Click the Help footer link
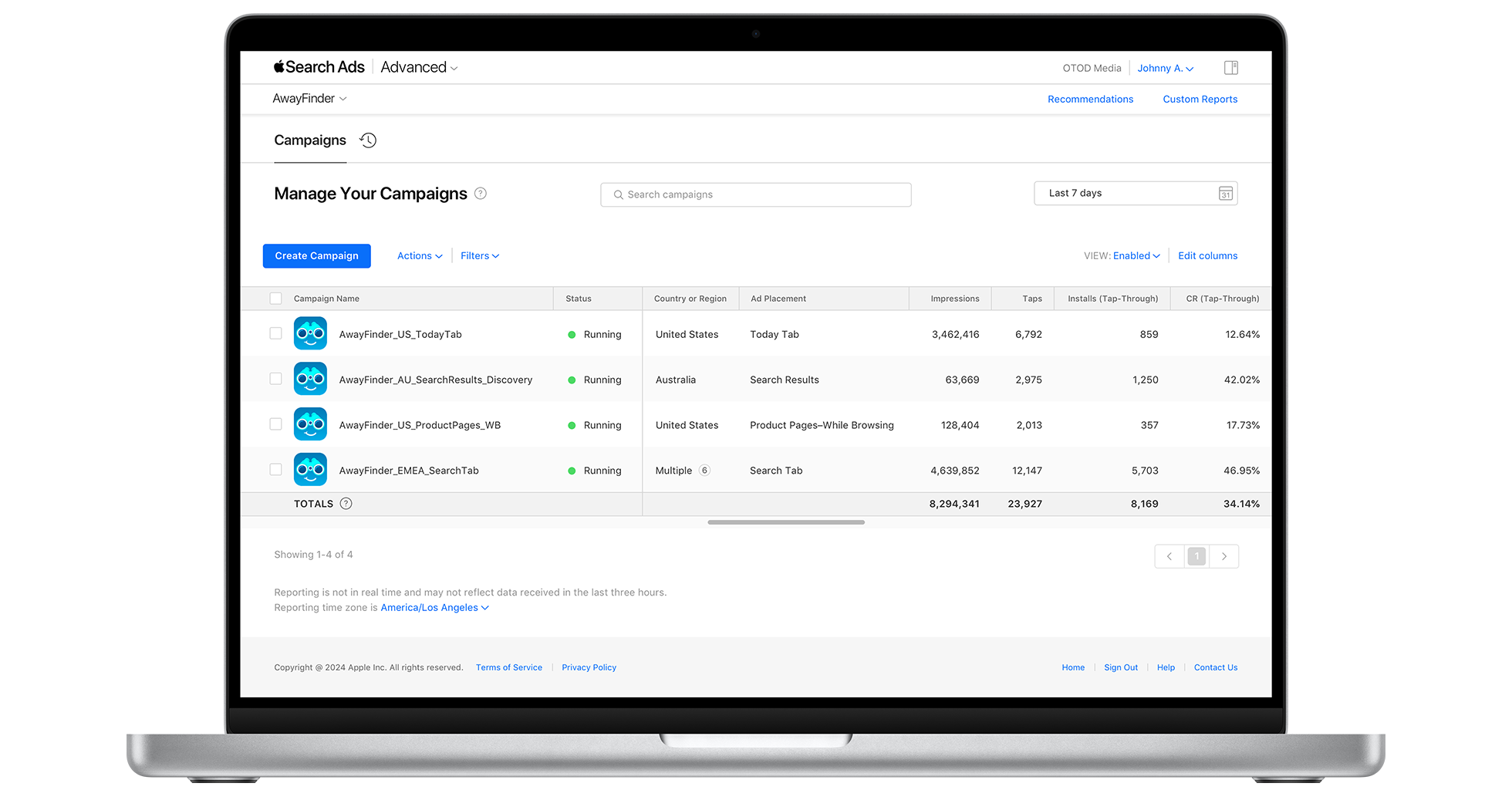Image resolution: width=1512 pixels, height=790 pixels. [x=1166, y=668]
